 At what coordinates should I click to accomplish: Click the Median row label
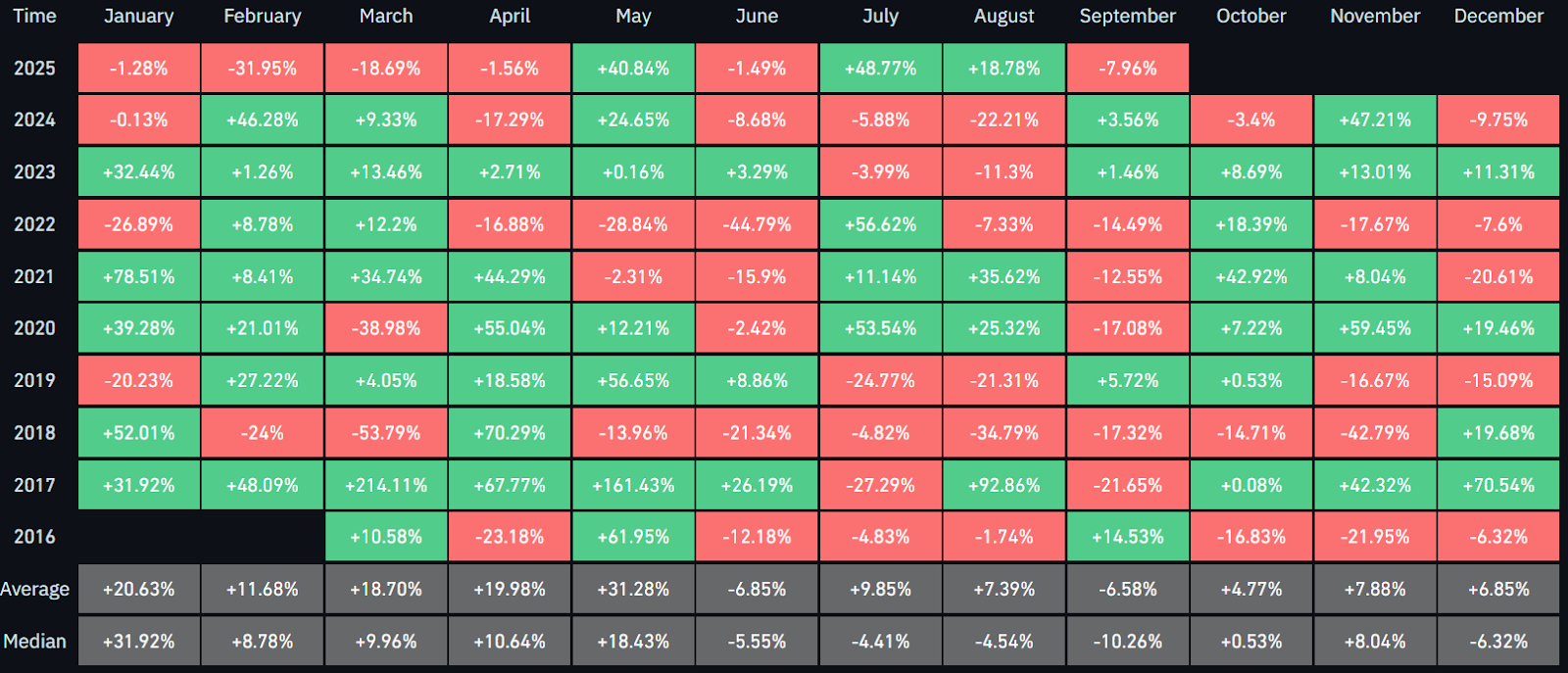pos(35,642)
